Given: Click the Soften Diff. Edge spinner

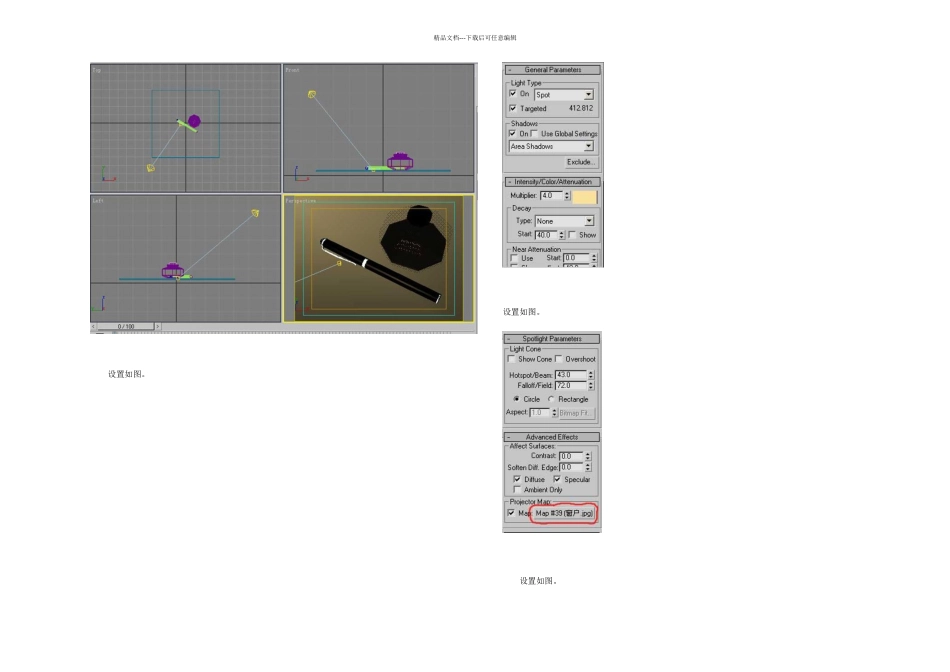Looking at the screenshot, I should tap(588, 468).
